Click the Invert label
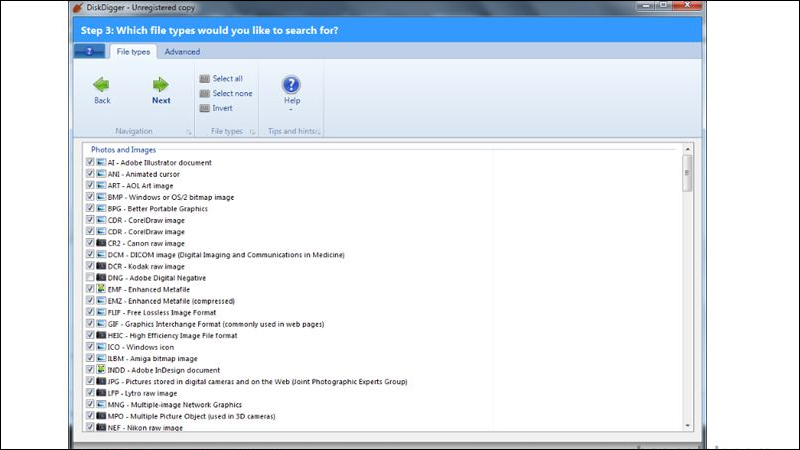Screen dimensions: 800x450 (222, 108)
